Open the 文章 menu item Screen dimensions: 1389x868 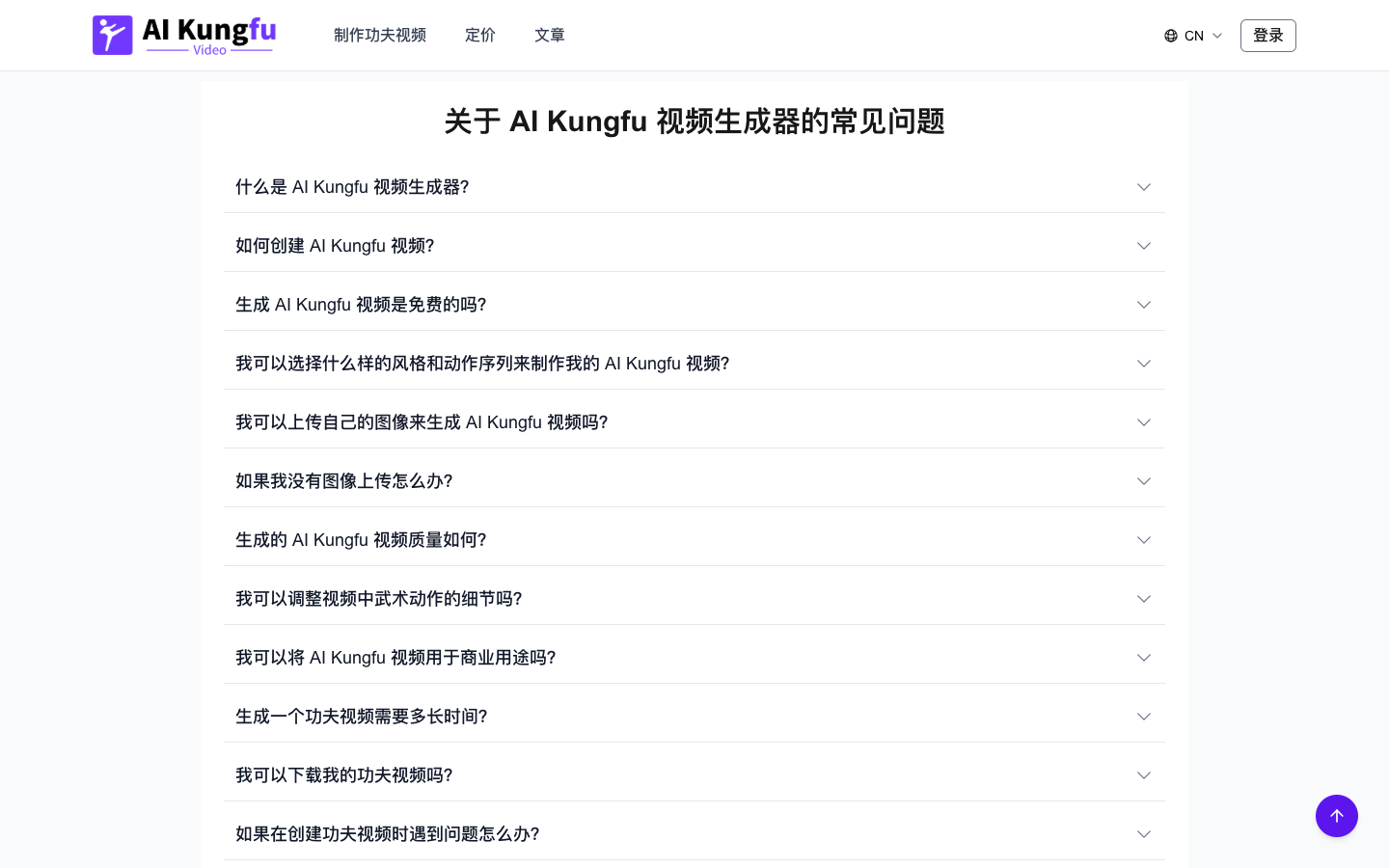(550, 36)
